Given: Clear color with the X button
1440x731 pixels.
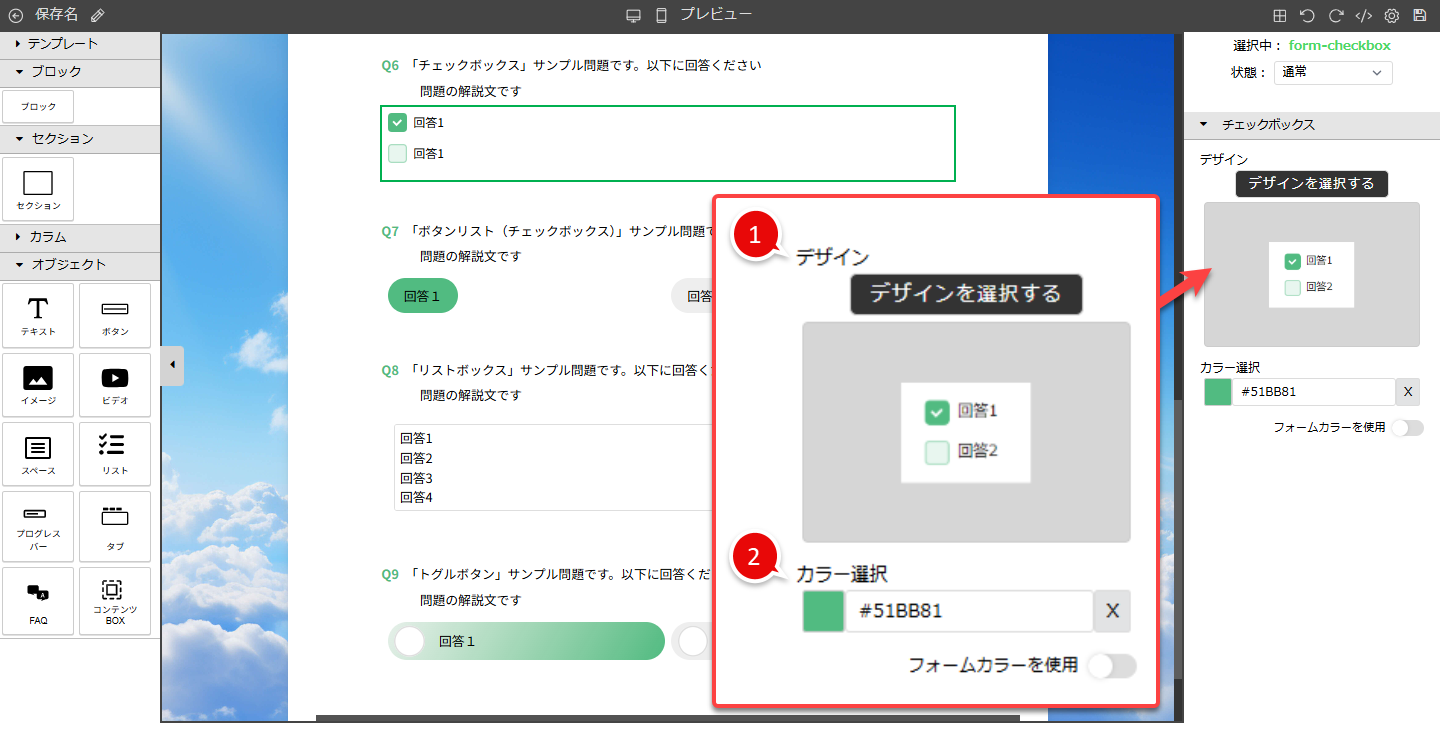Looking at the screenshot, I should point(1408,392).
